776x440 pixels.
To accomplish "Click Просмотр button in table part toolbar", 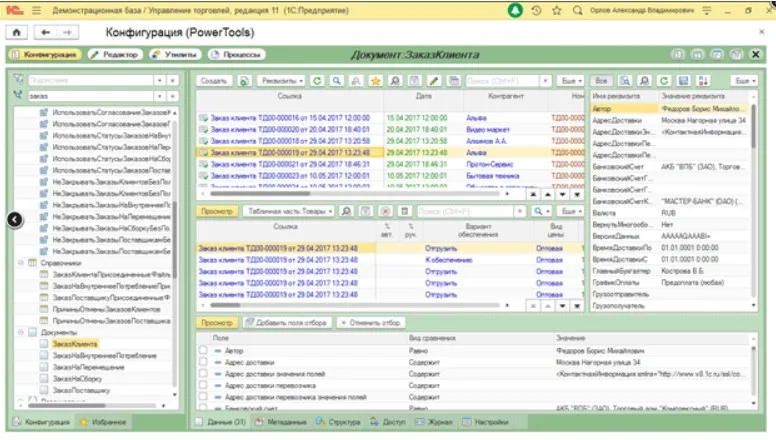I will pyautogui.click(x=217, y=211).
